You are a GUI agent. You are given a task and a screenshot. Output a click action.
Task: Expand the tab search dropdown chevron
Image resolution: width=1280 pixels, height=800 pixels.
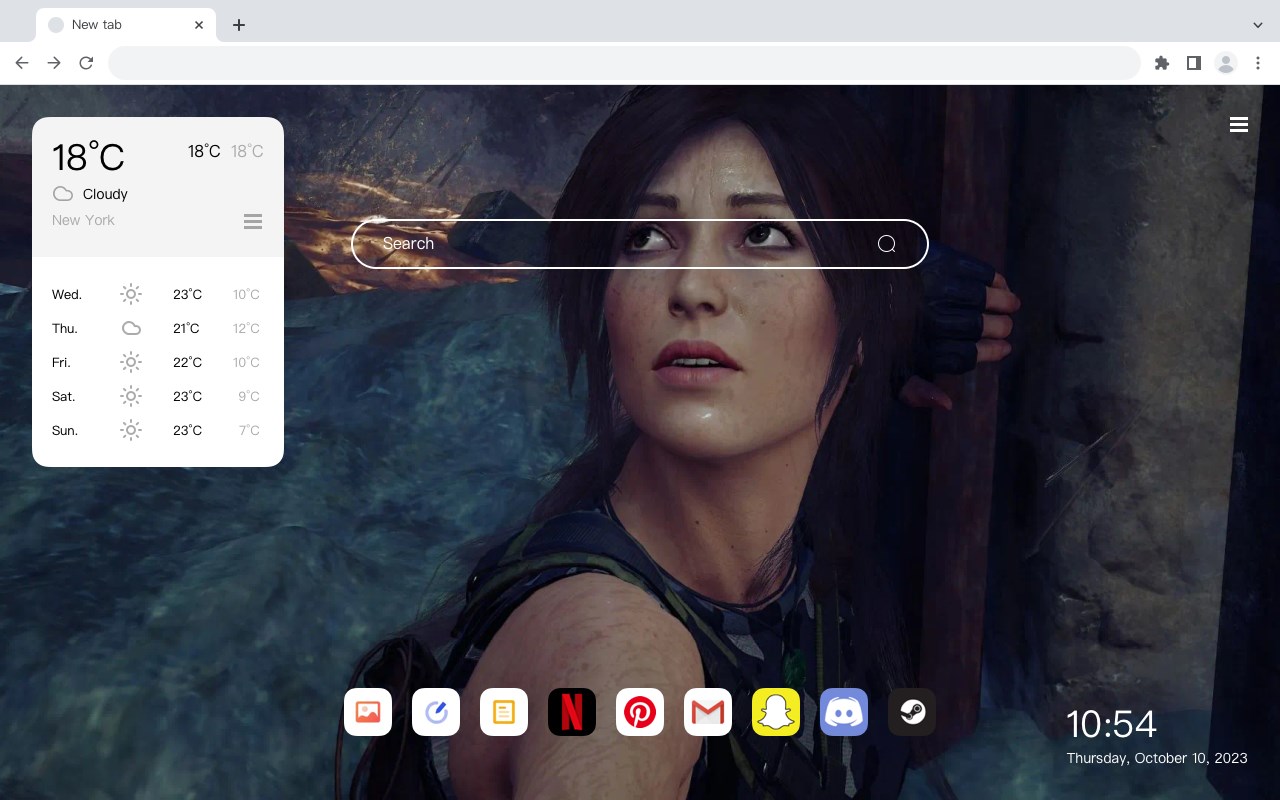1258,25
